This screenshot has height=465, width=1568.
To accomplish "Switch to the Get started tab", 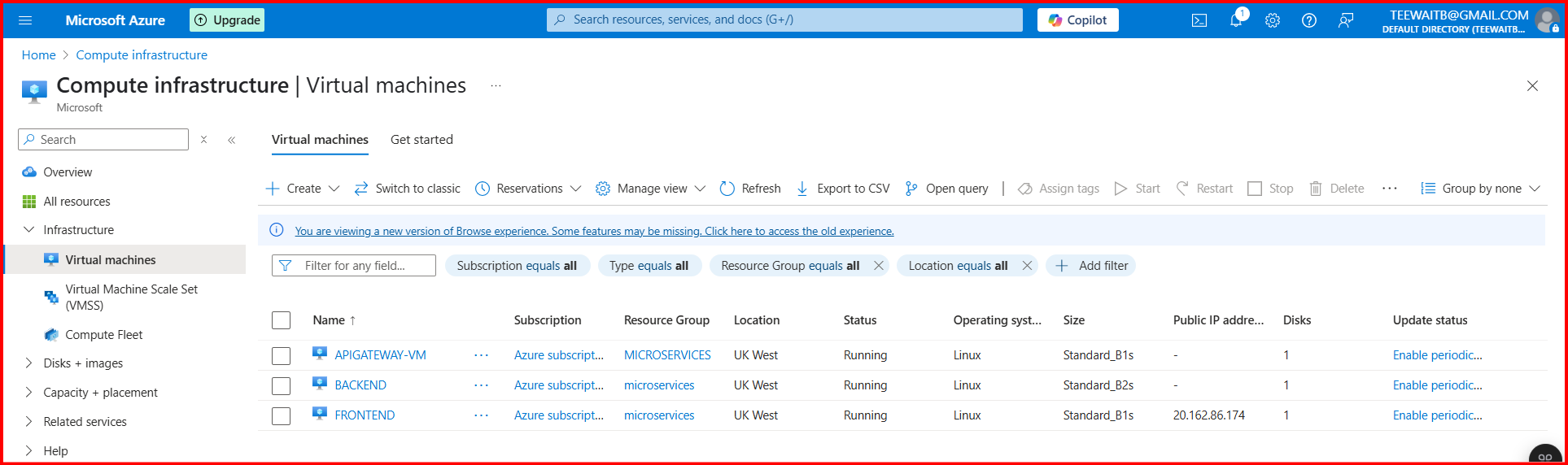I will tap(421, 140).
